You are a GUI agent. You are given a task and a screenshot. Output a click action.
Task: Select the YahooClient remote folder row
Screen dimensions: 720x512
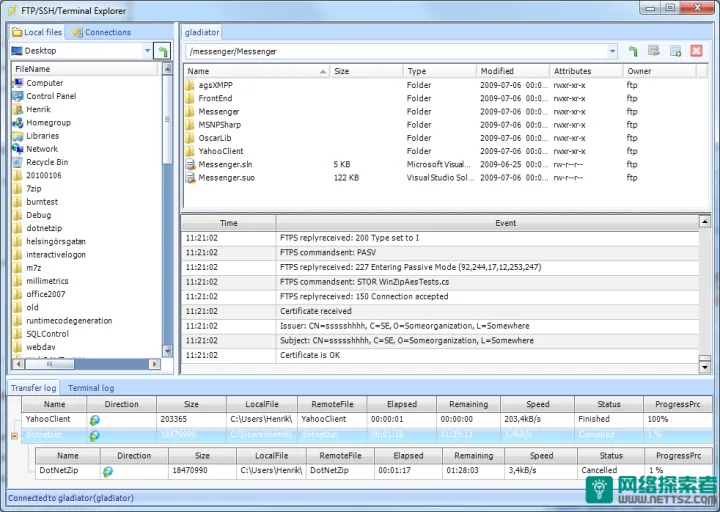tap(444, 151)
